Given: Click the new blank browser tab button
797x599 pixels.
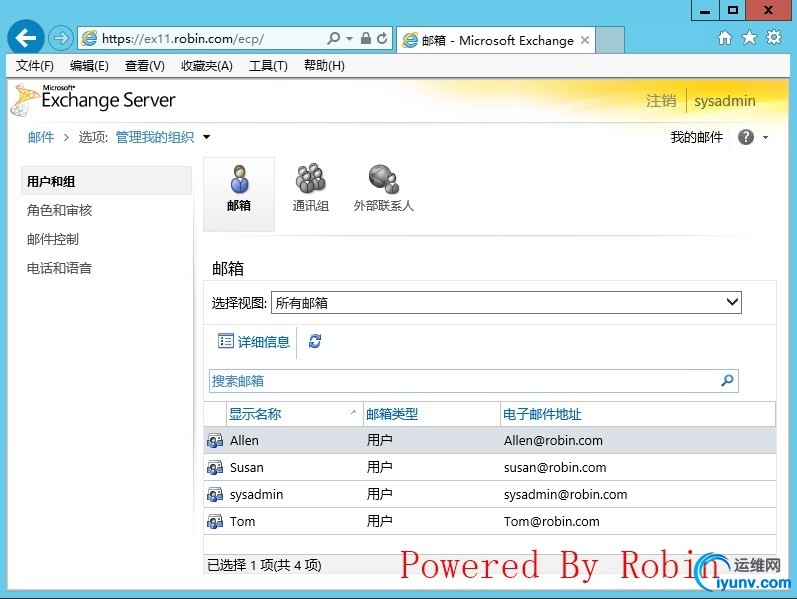Looking at the screenshot, I should 609,40.
